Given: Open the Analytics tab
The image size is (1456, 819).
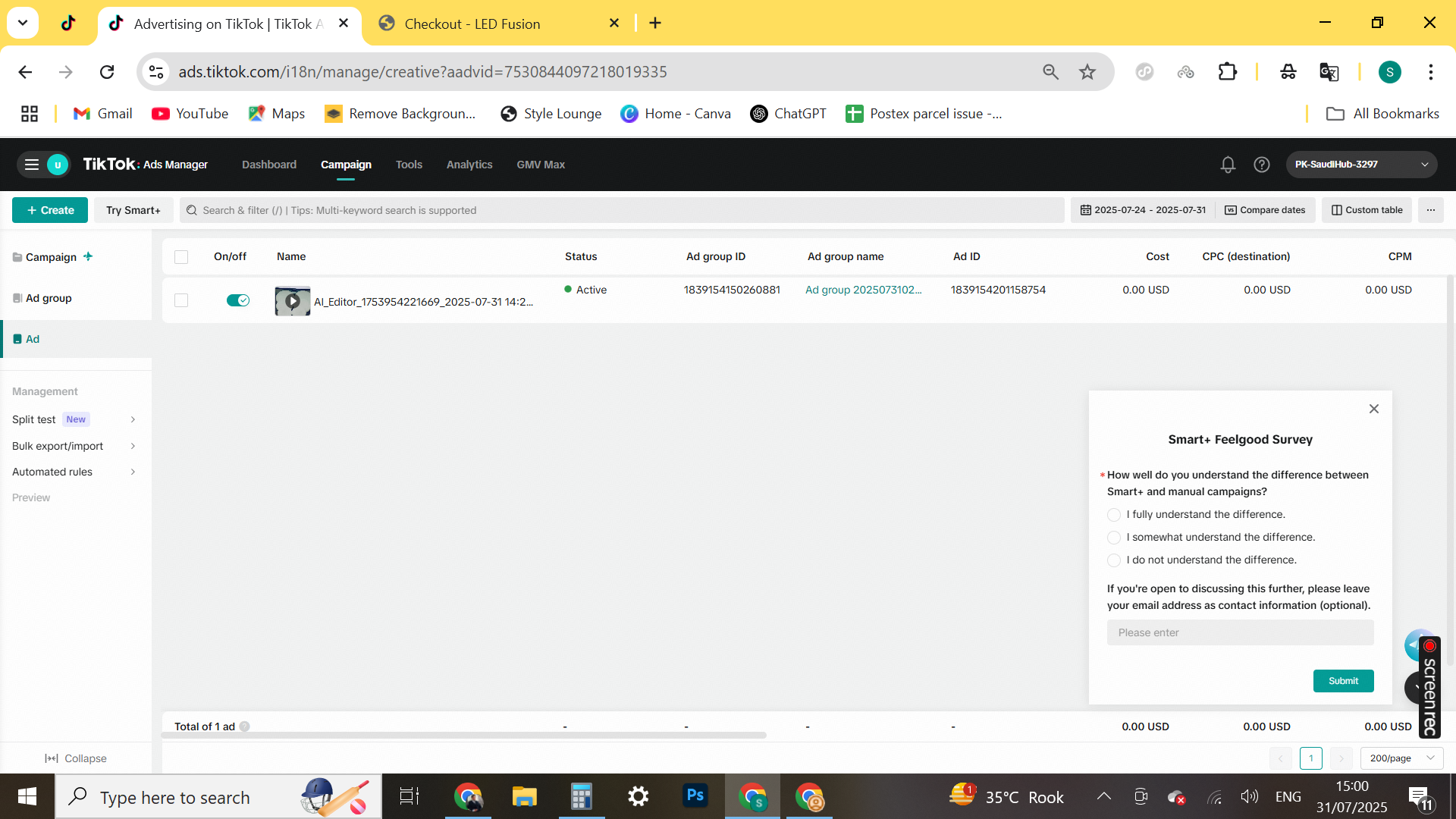Looking at the screenshot, I should coord(469,165).
